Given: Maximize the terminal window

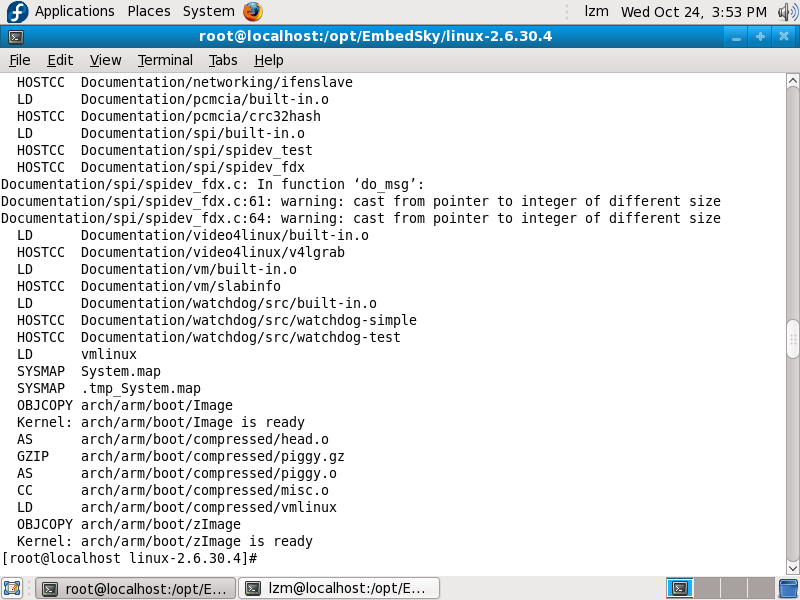Looking at the screenshot, I should point(760,37).
